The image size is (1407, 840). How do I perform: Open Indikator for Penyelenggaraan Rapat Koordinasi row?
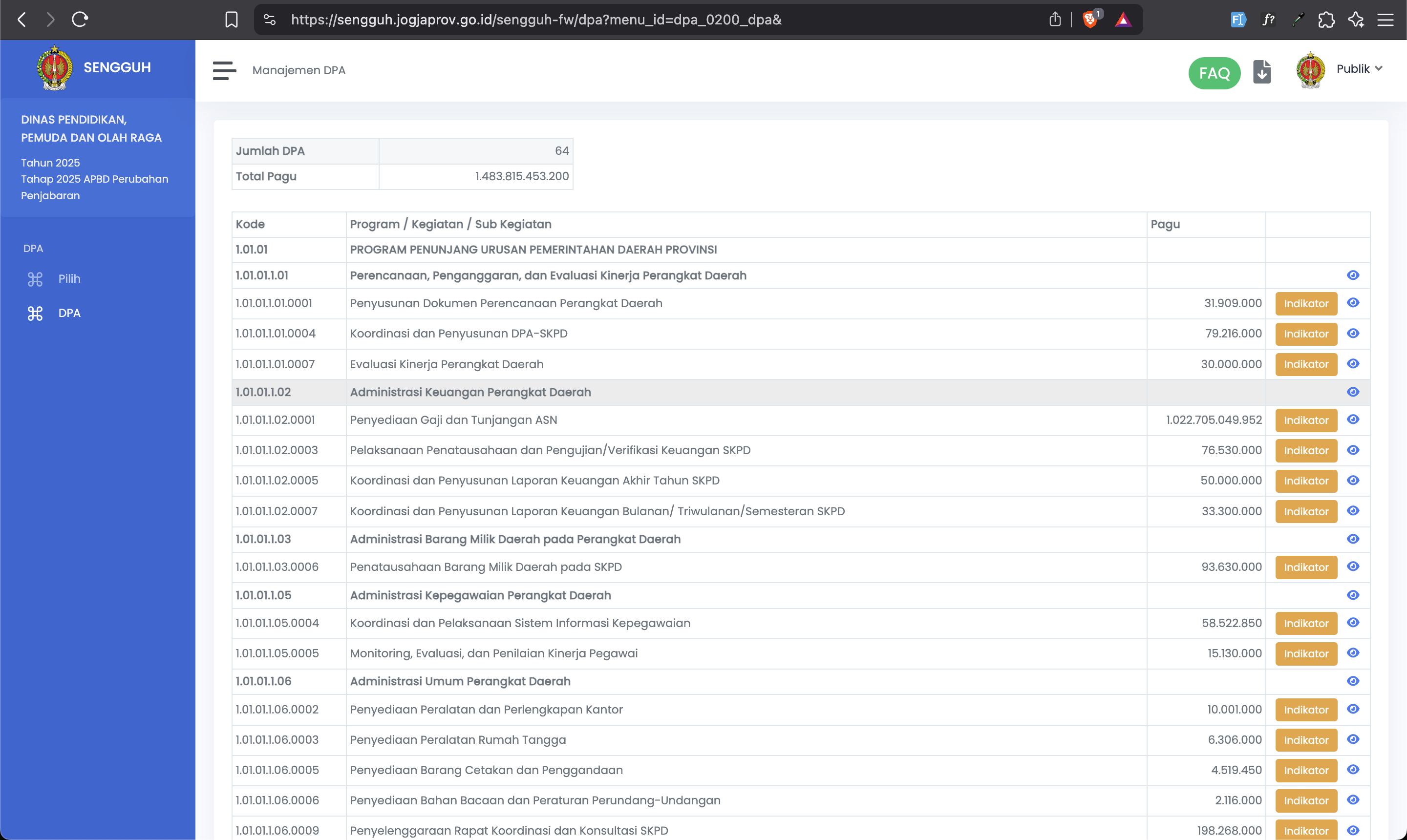click(x=1306, y=830)
